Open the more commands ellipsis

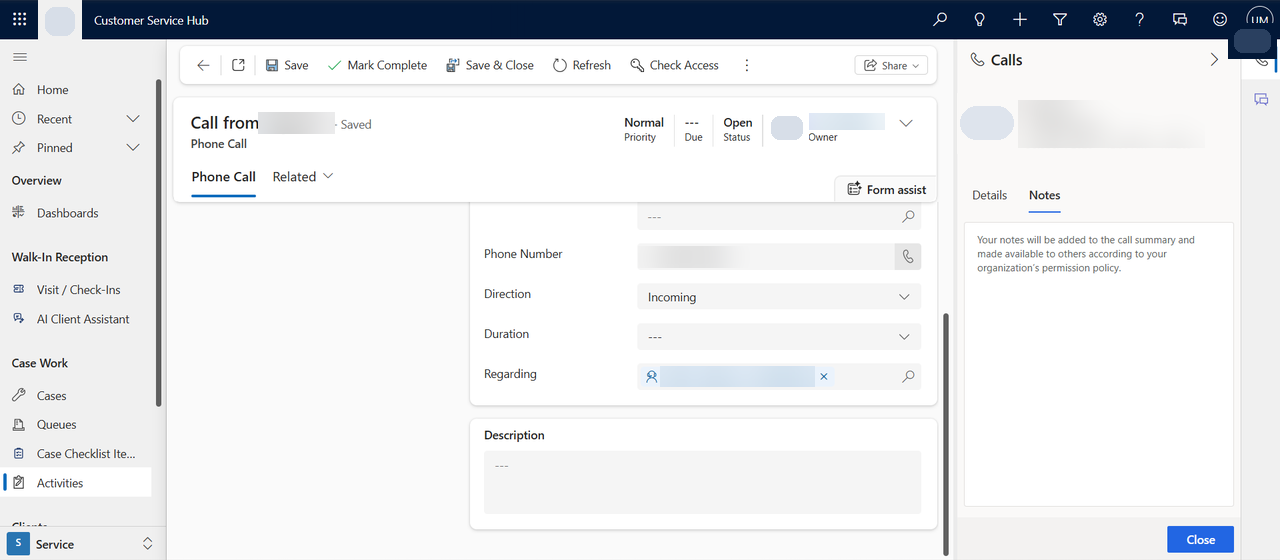click(x=746, y=65)
